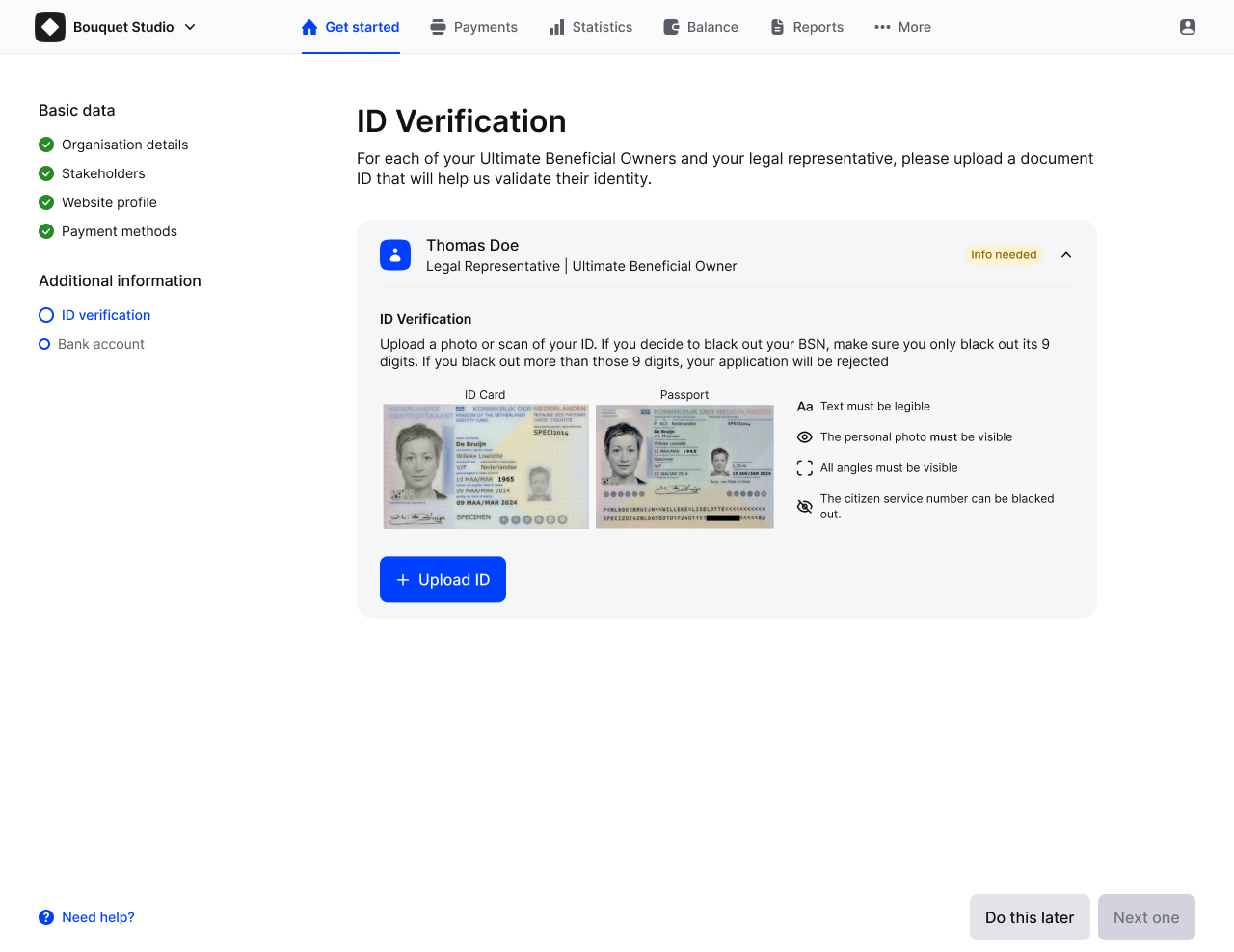
Task: Click the Upload ID button
Action: [x=443, y=579]
